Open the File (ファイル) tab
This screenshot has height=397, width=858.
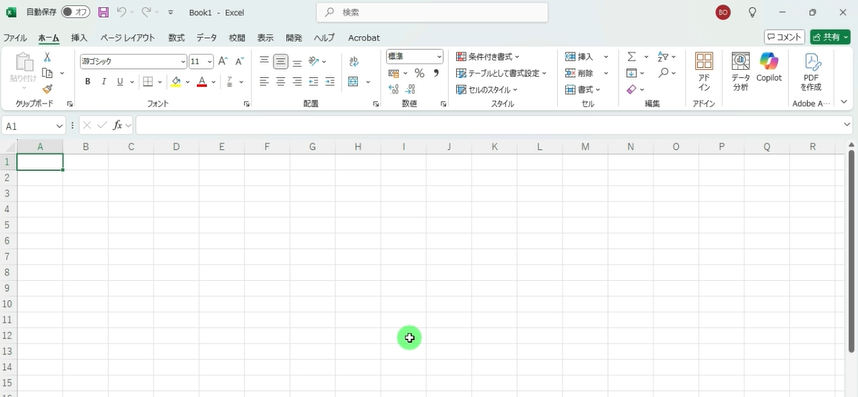tap(15, 38)
